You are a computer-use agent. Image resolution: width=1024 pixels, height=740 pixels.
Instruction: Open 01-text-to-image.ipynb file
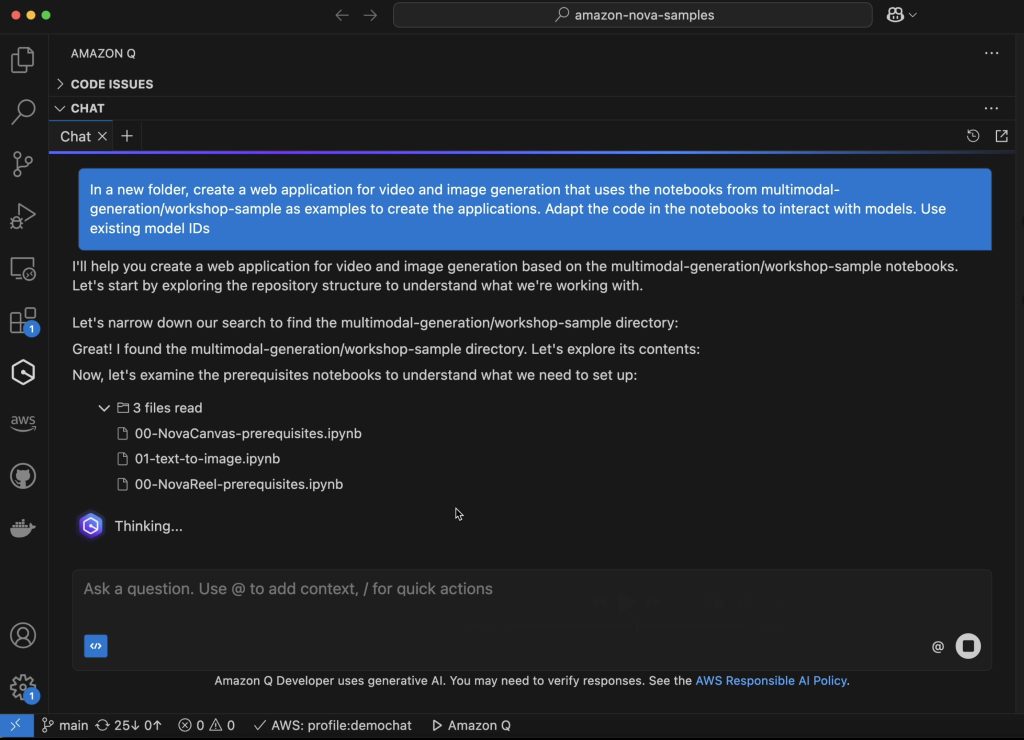pos(207,459)
